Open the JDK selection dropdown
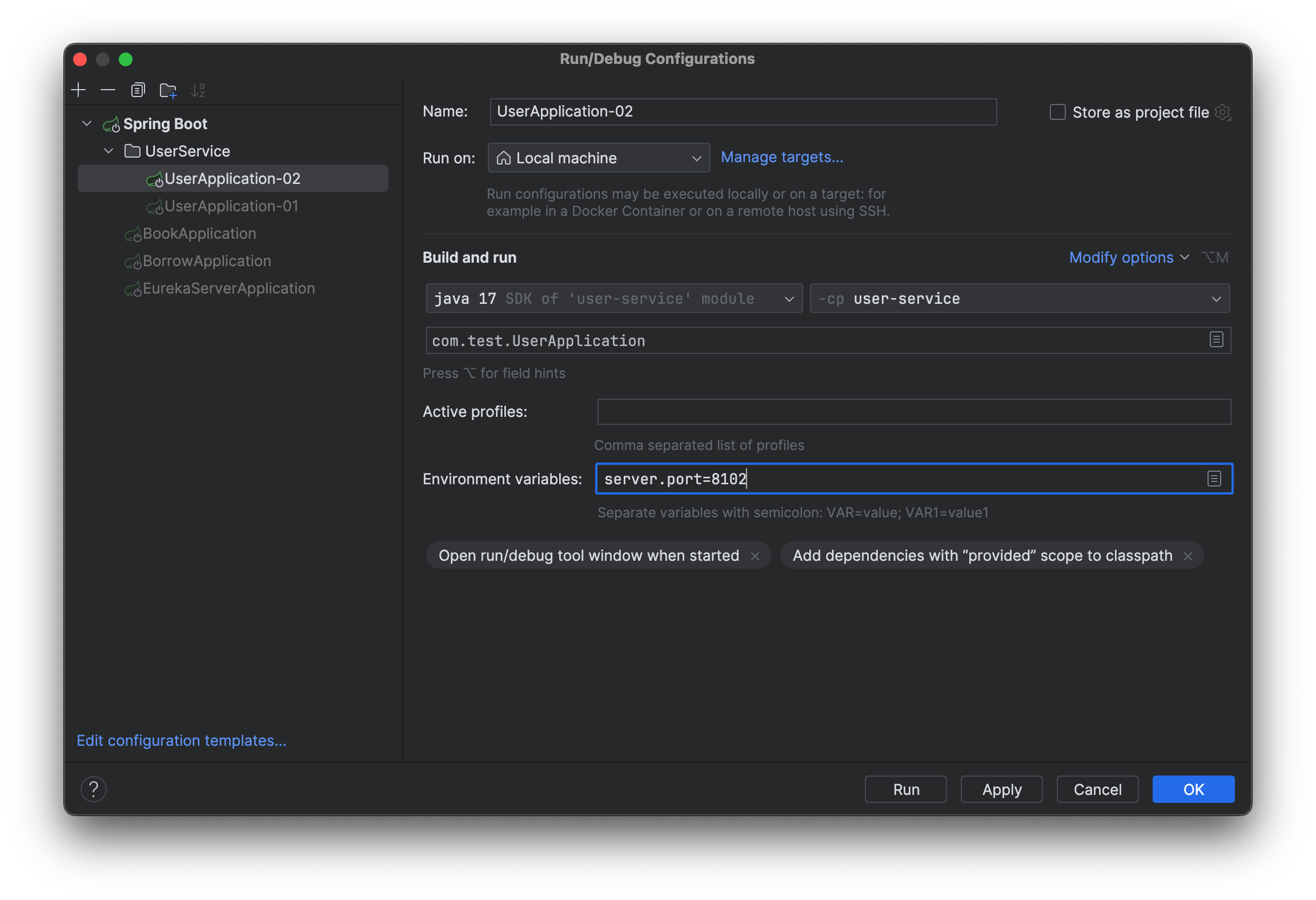The image size is (1316, 900). (x=789, y=298)
